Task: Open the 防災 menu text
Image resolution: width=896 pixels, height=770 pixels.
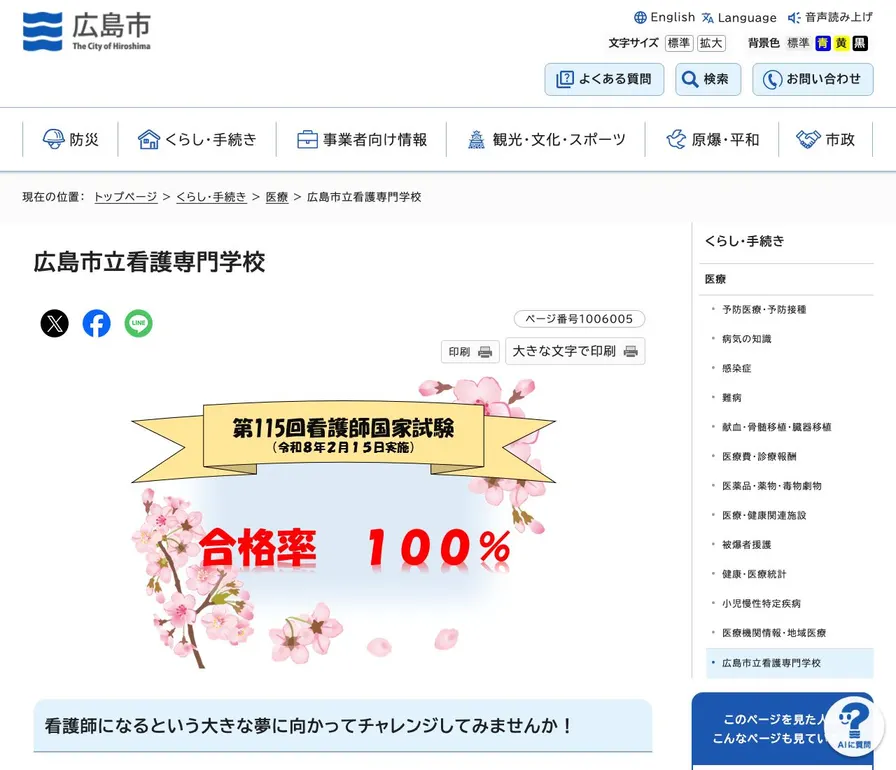Action: click(84, 139)
